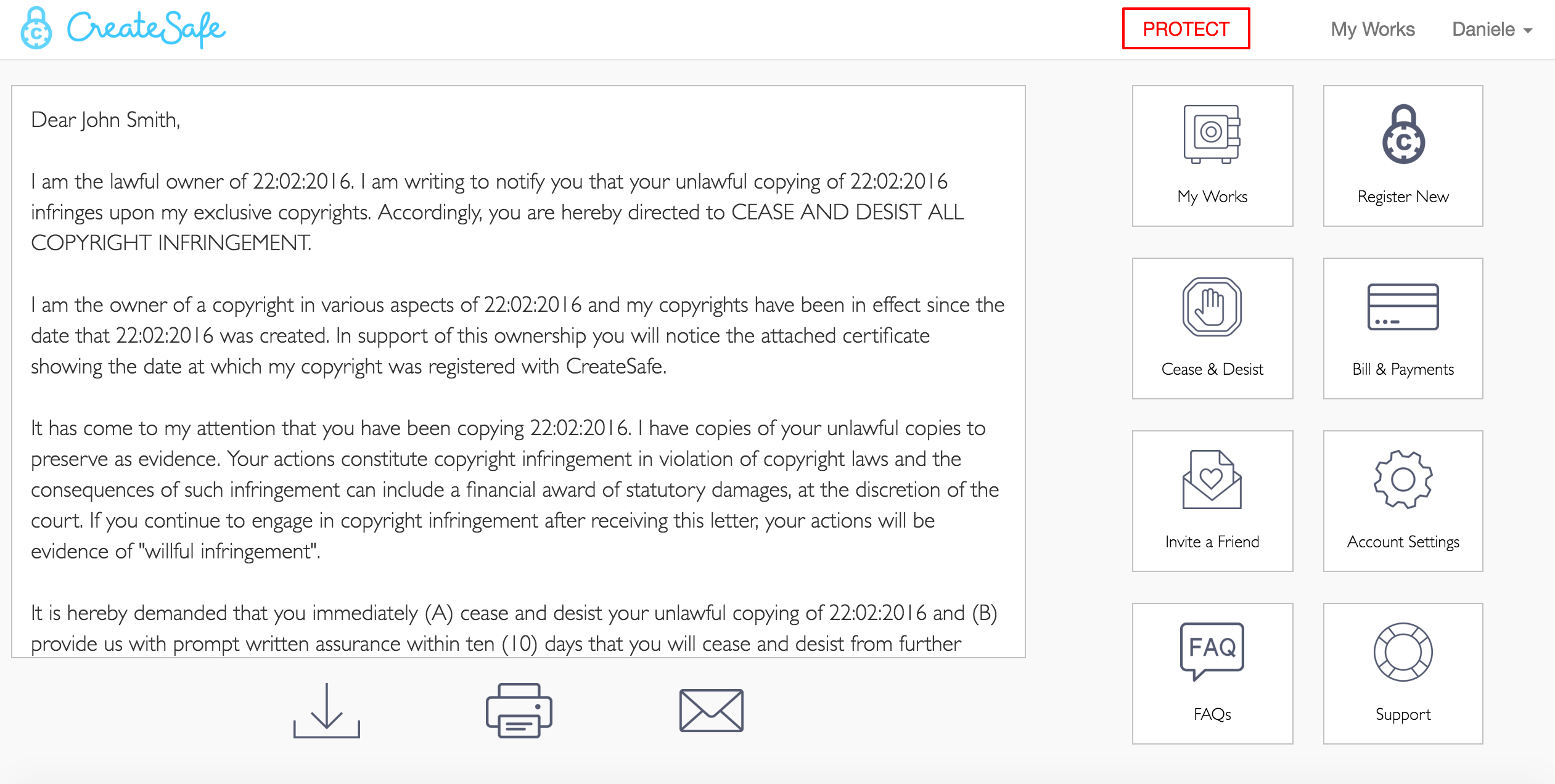The height and width of the screenshot is (784, 1555).
Task: Open the Invite a Friend envelope icon
Action: click(x=1212, y=480)
